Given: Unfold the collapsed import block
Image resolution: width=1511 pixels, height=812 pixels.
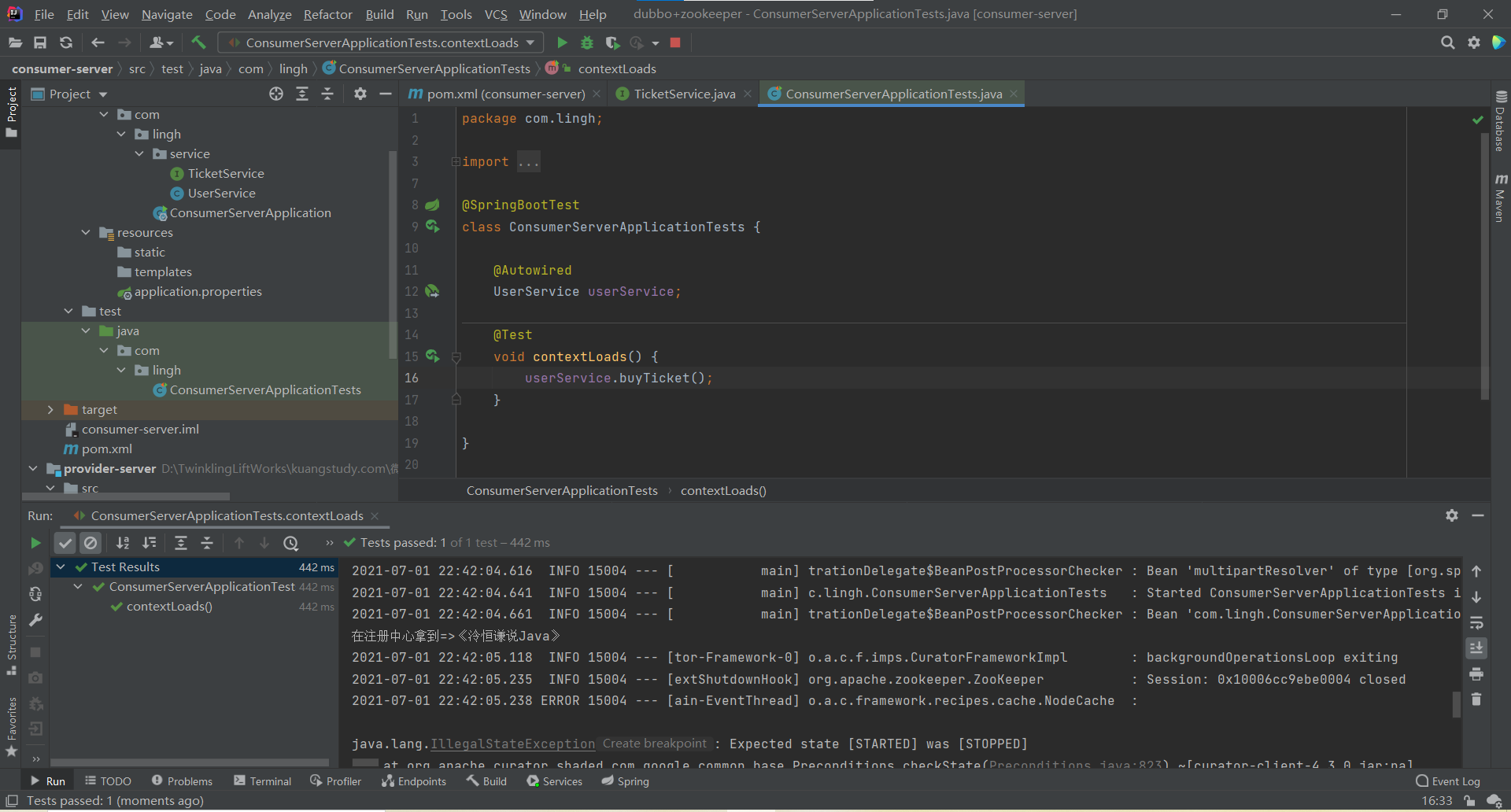Looking at the screenshot, I should point(456,162).
